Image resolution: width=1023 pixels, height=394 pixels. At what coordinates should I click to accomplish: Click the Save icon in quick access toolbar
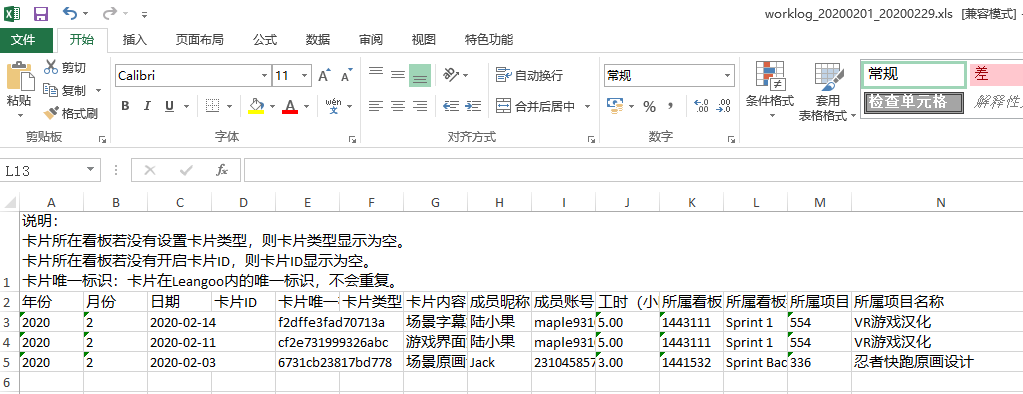coord(40,13)
